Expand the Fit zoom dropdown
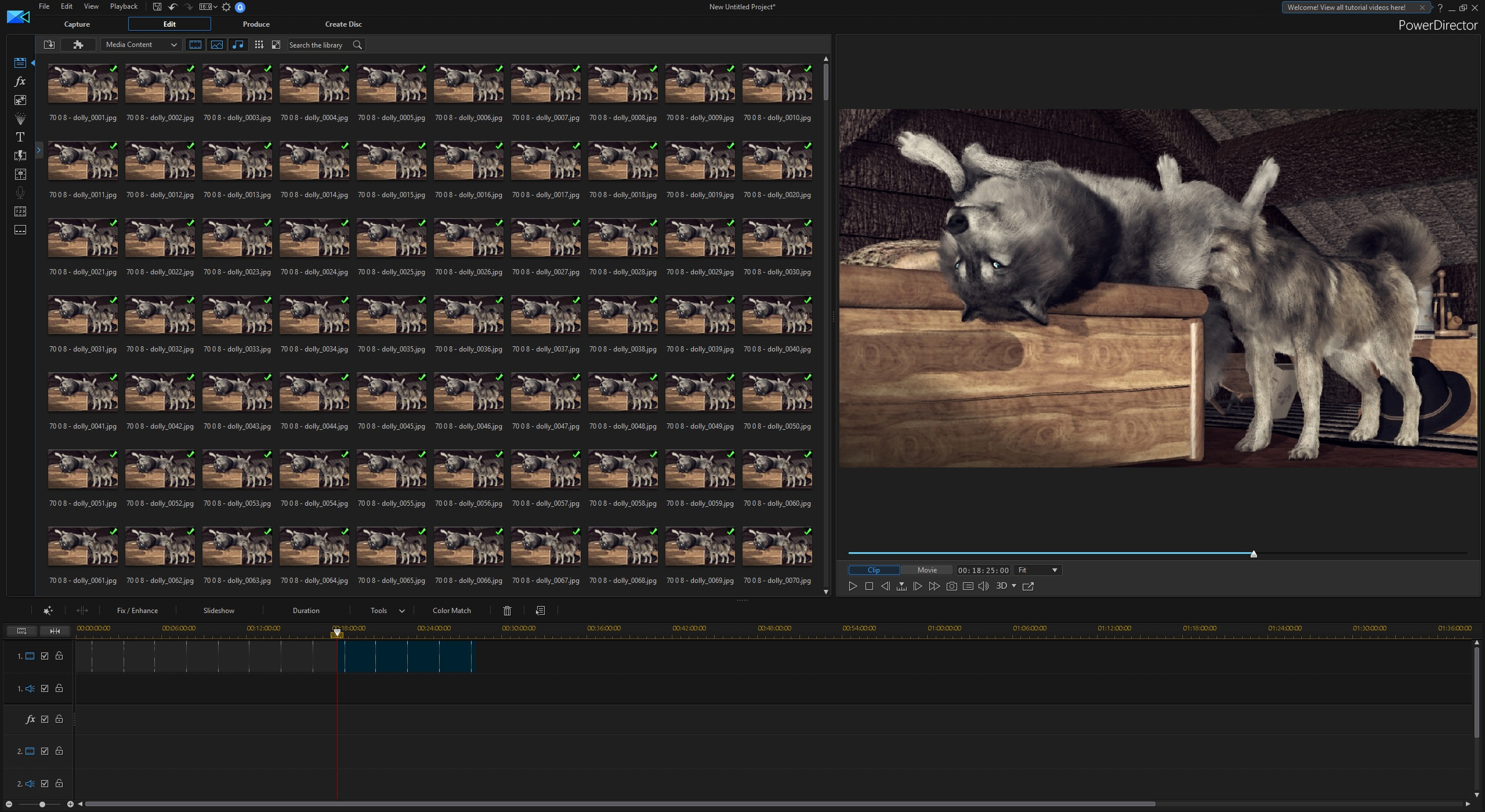 pos(1038,570)
